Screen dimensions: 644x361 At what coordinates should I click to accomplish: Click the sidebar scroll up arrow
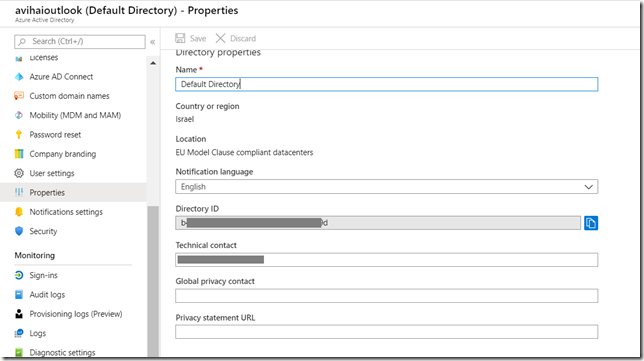(153, 63)
